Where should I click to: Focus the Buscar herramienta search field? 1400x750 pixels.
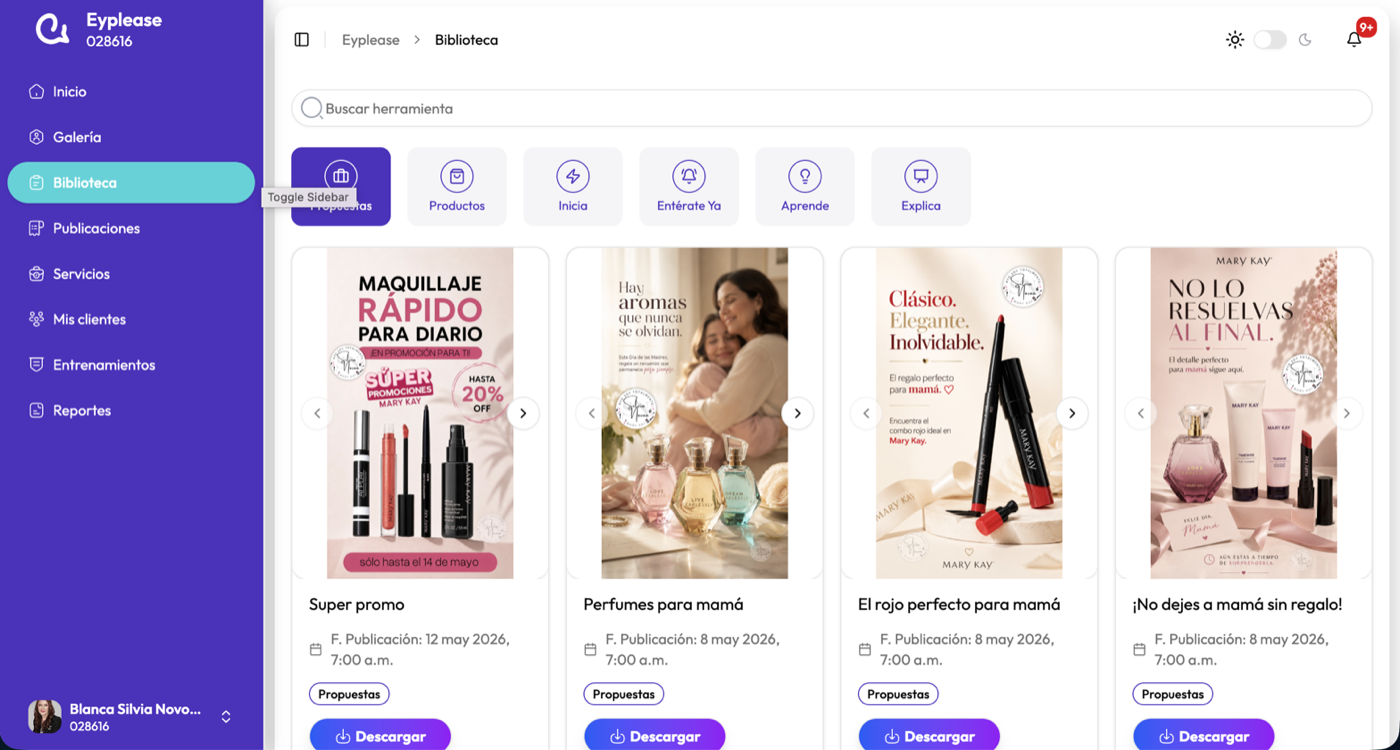pyautogui.click(x=832, y=108)
